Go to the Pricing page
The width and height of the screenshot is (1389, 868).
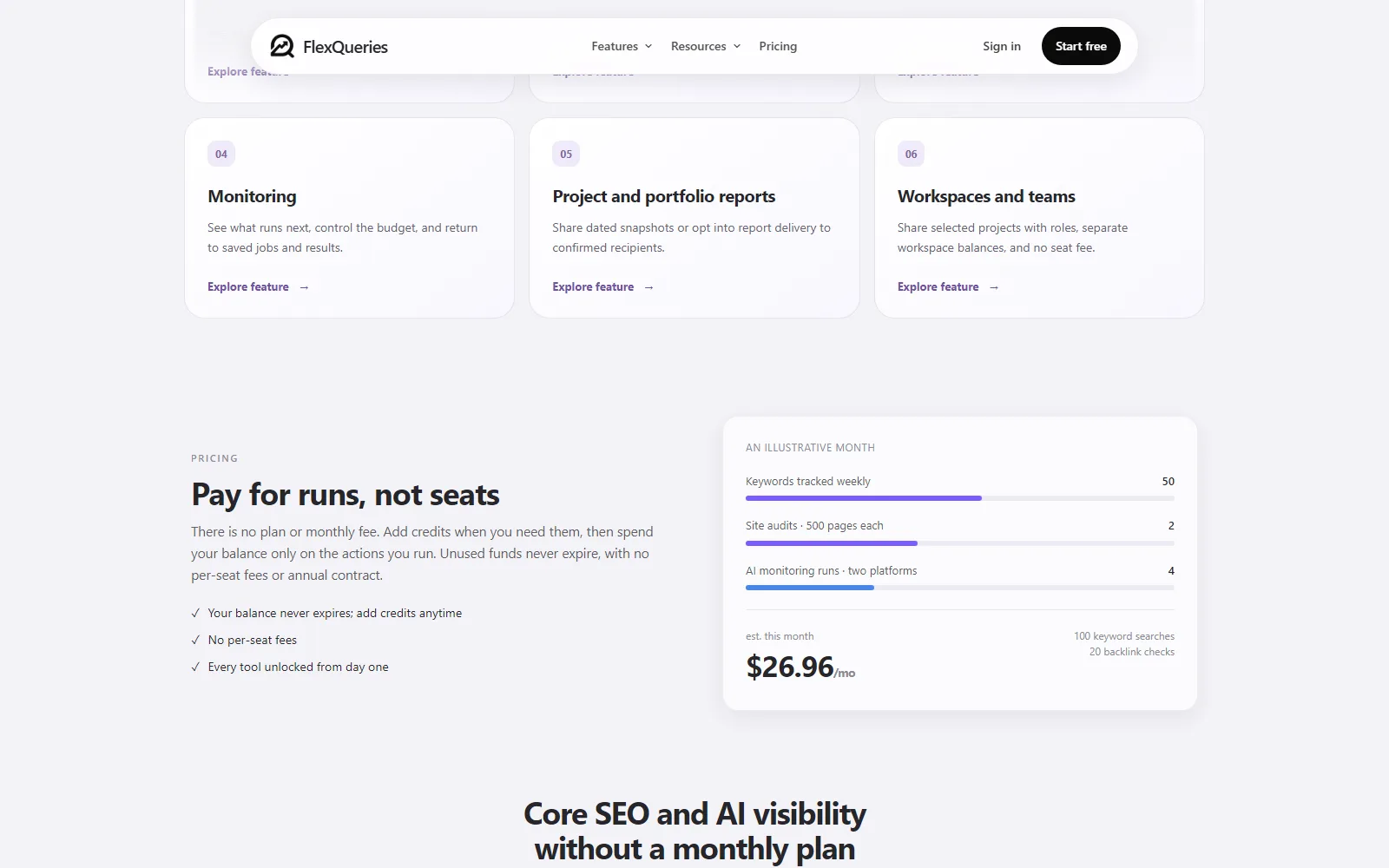tap(778, 46)
